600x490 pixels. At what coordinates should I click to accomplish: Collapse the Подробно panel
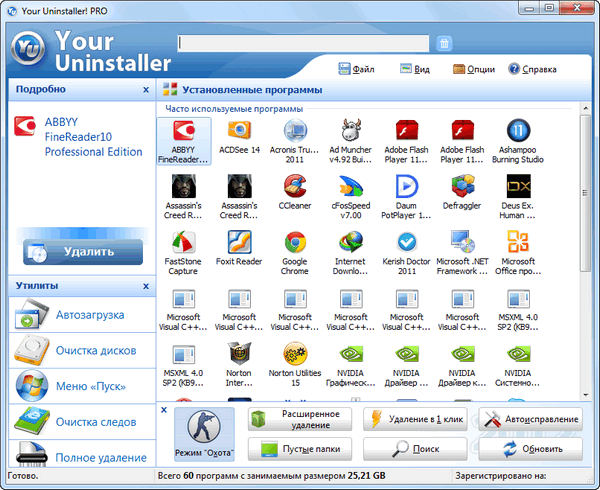[146, 90]
